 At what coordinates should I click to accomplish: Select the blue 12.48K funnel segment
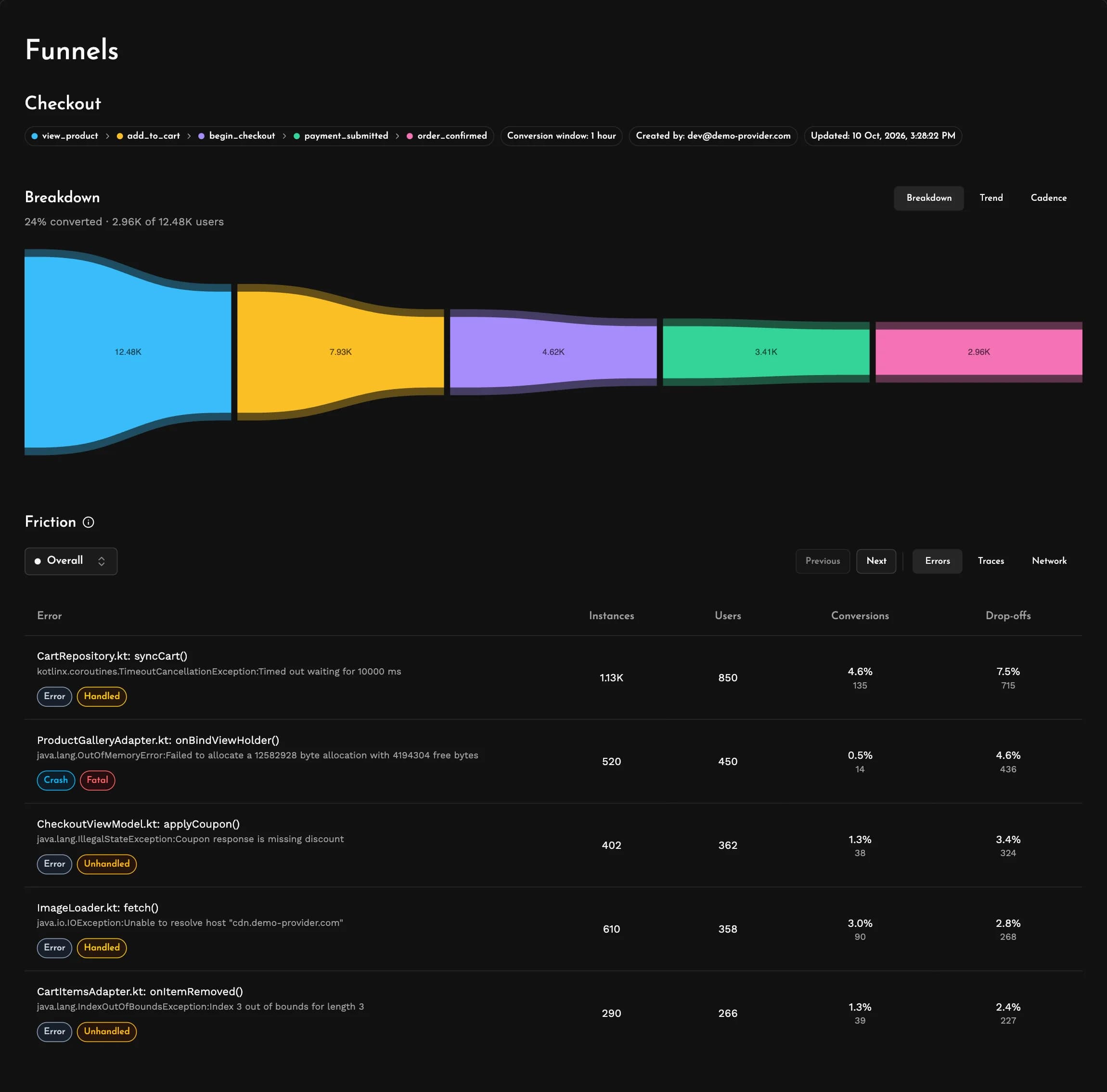(x=128, y=352)
